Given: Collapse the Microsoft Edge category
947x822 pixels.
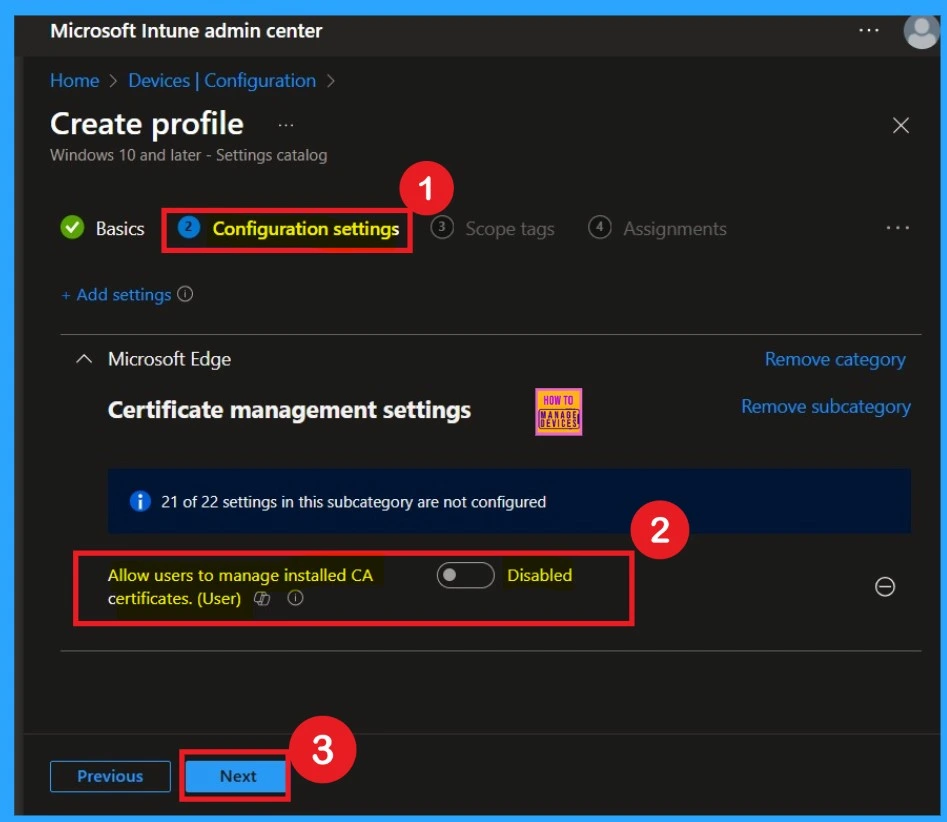Looking at the screenshot, I should tap(84, 359).
